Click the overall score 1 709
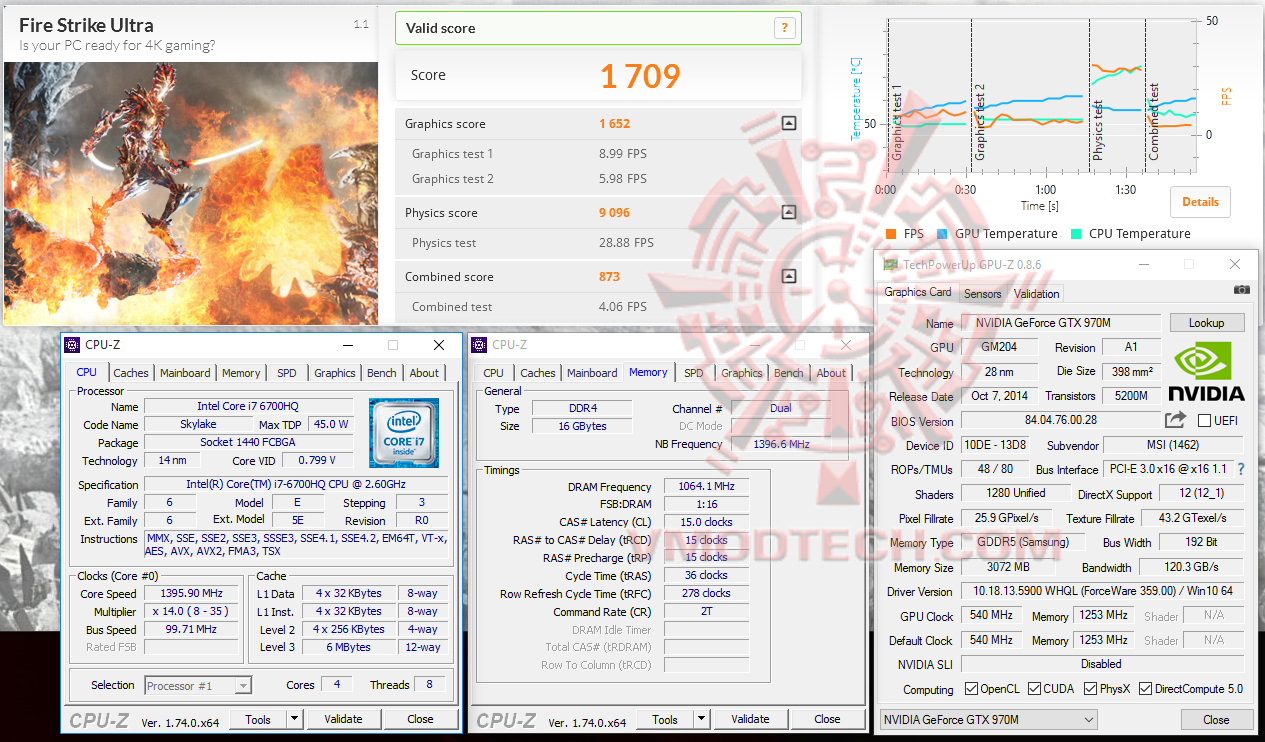1265x742 pixels. (x=640, y=76)
